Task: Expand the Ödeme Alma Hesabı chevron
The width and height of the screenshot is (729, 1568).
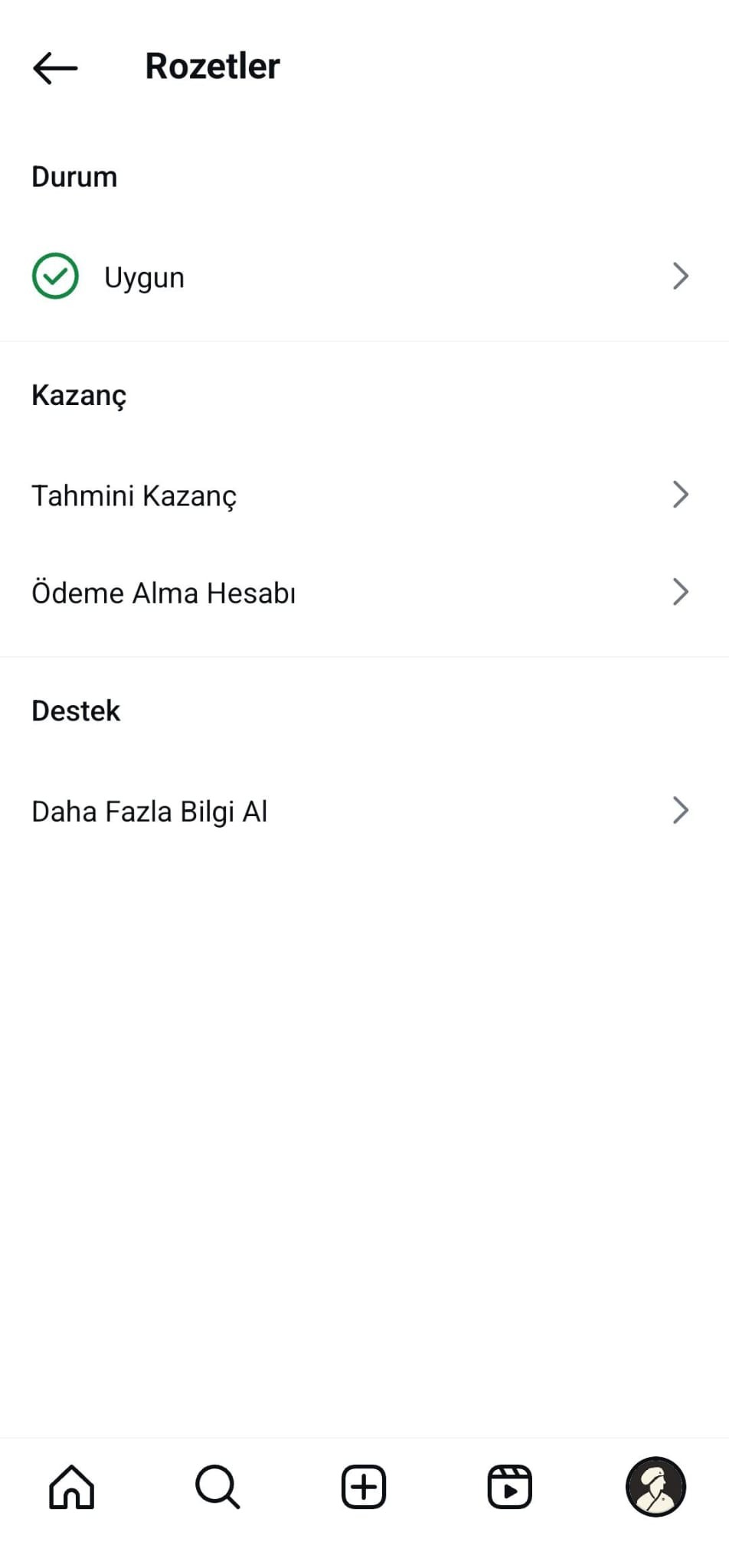Action: click(681, 592)
